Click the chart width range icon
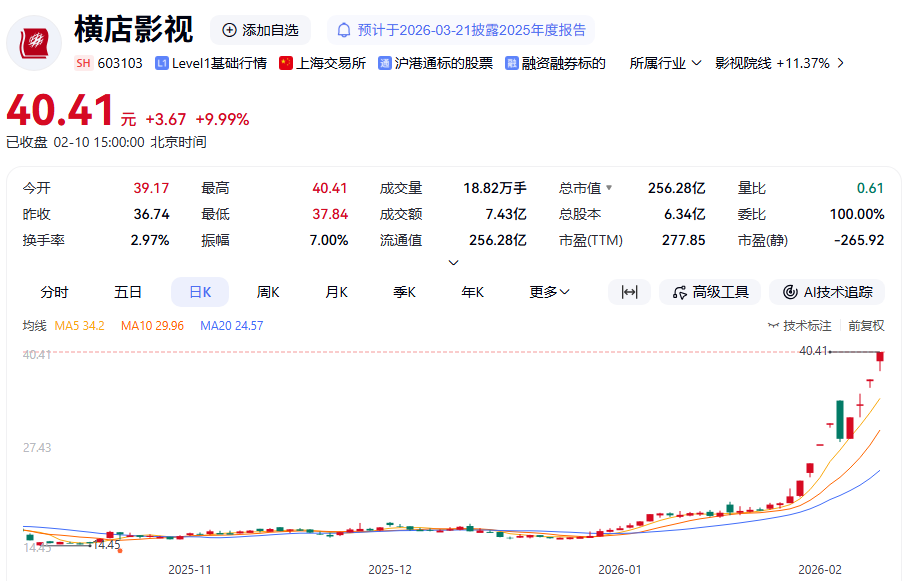Viewport: 909px width, 581px height. [629, 292]
